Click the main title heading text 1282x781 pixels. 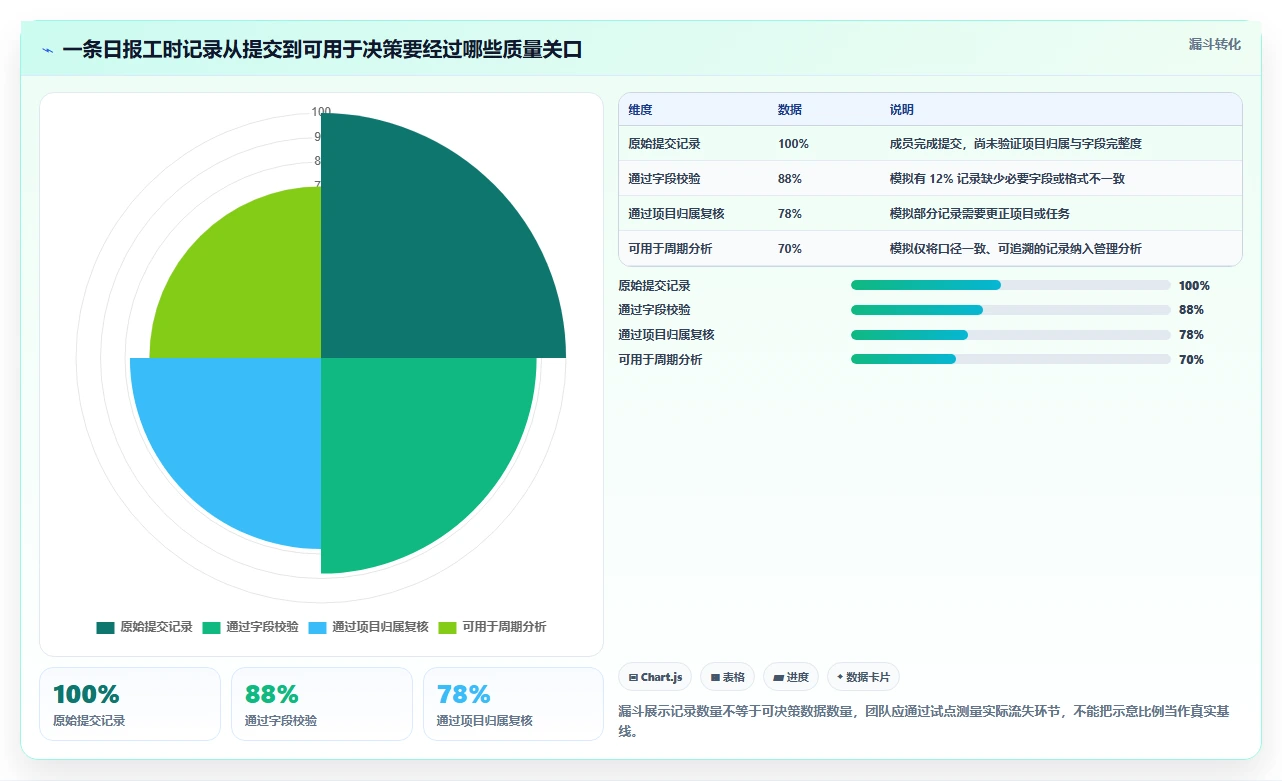click(322, 50)
